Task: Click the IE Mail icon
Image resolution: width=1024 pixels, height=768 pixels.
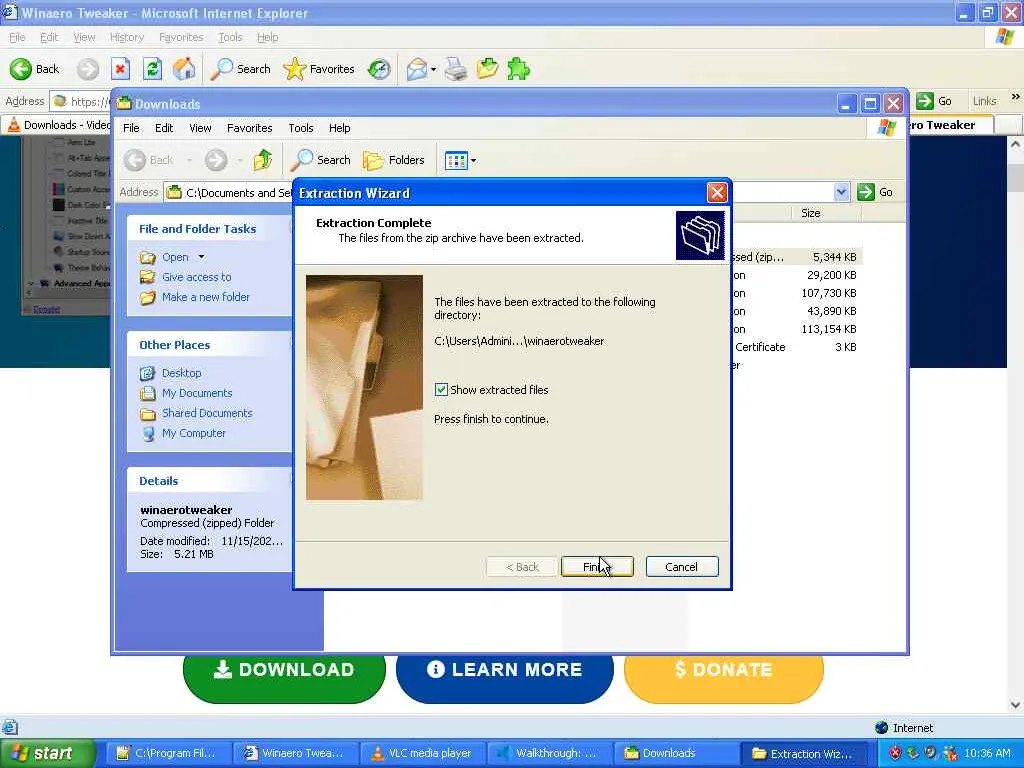Action: pos(416,69)
